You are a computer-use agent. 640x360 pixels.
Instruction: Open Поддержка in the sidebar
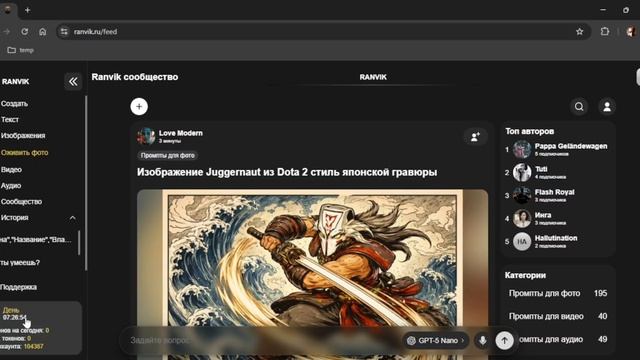[x=19, y=287]
